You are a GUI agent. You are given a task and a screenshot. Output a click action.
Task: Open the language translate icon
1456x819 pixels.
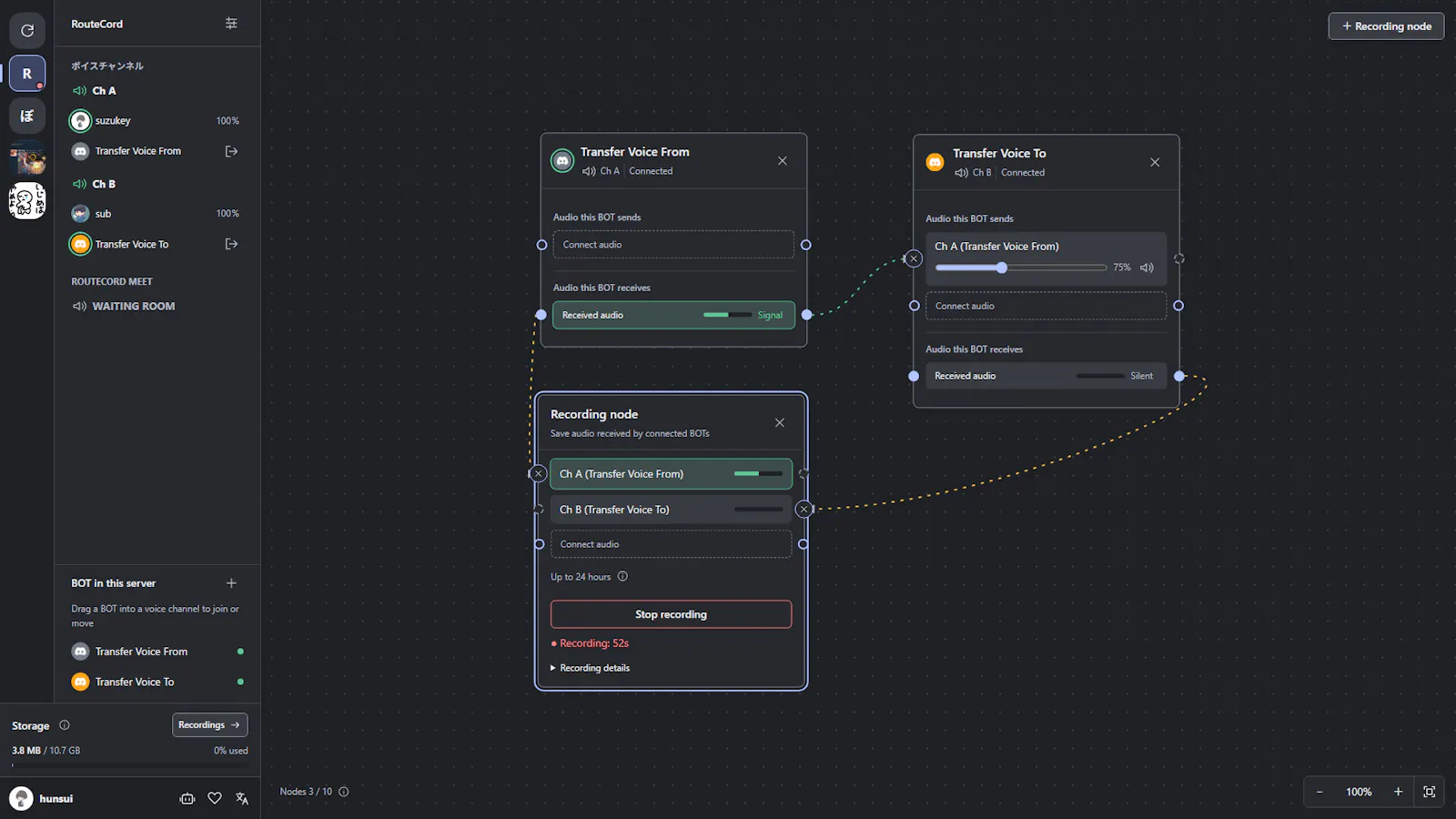pyautogui.click(x=242, y=798)
